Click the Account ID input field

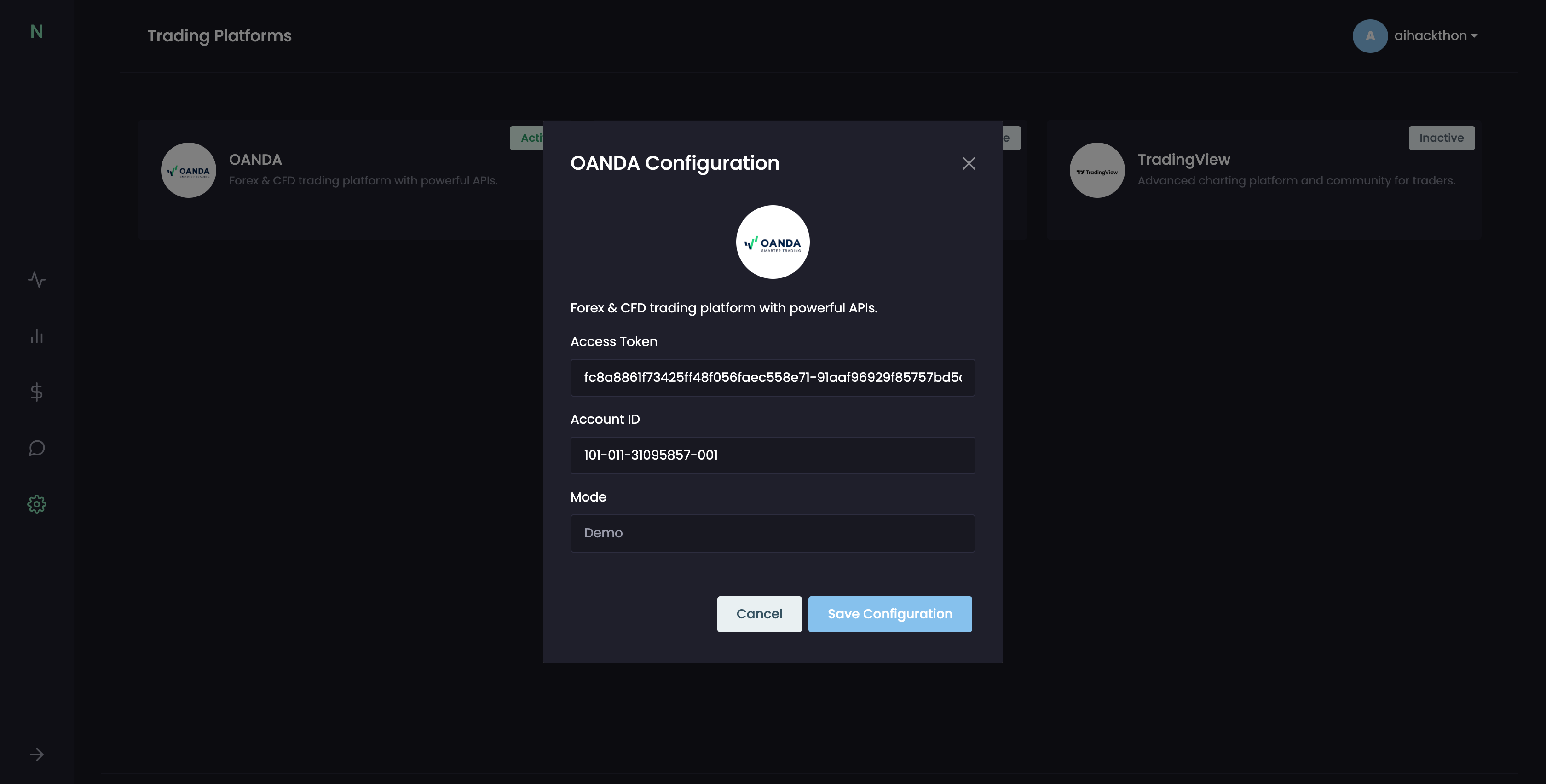(x=773, y=455)
